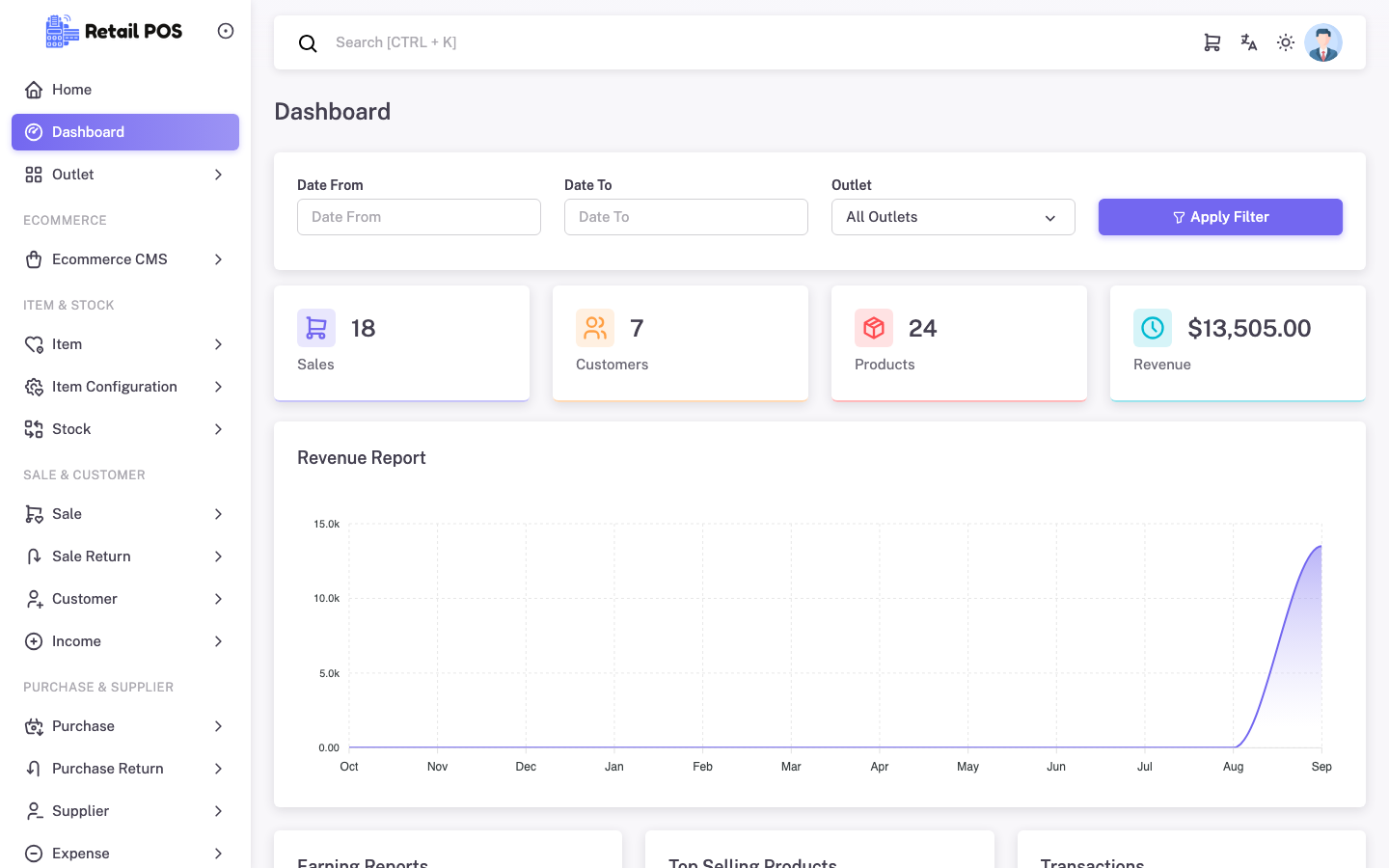Click the 15.0k axis label
The width and height of the screenshot is (1389, 868).
point(327,525)
